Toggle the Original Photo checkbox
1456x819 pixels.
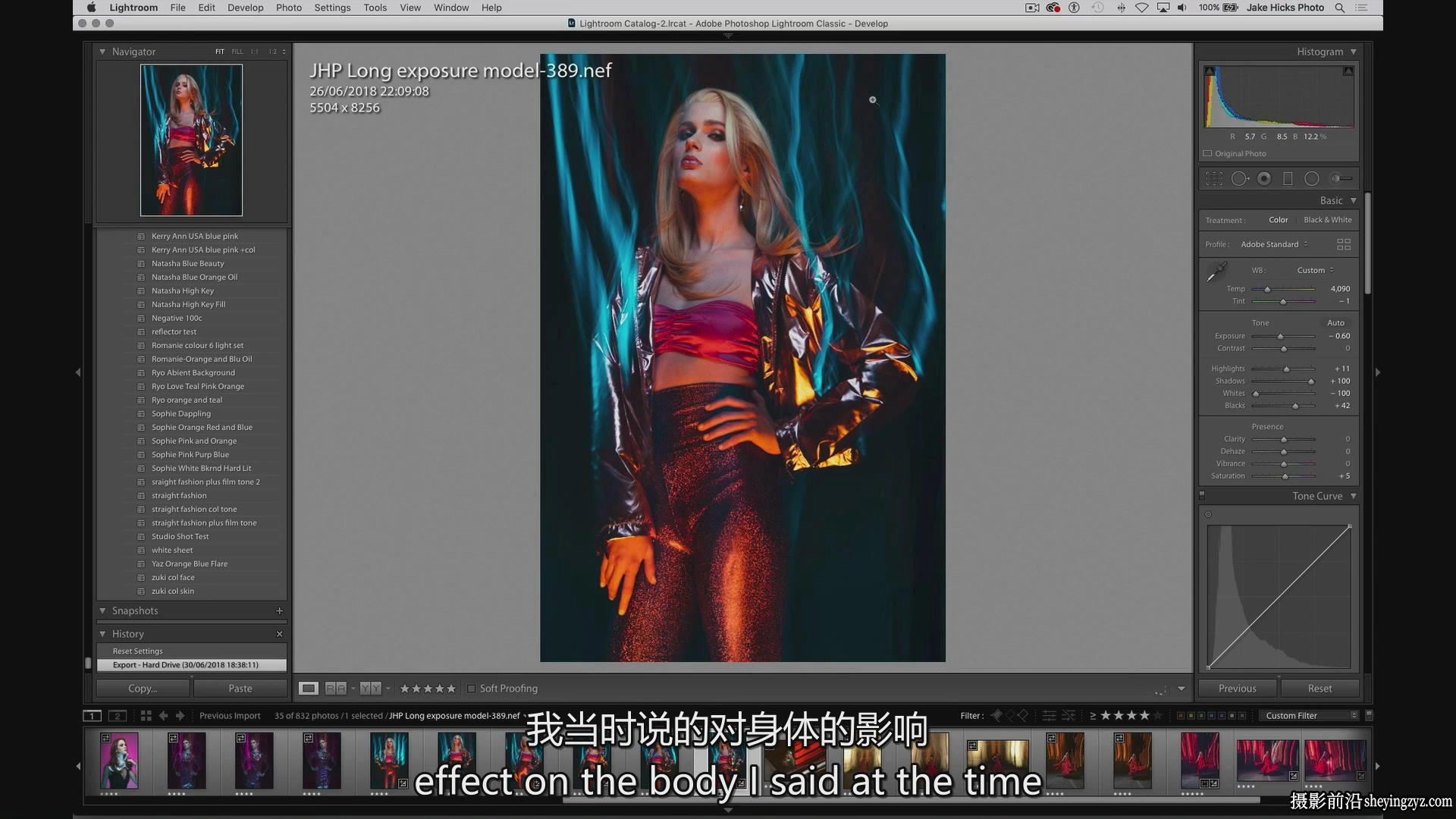tap(1207, 153)
